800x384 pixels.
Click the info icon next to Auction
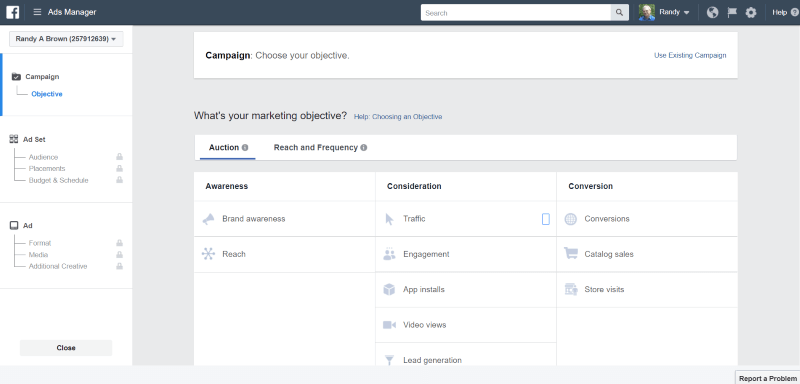point(245,148)
